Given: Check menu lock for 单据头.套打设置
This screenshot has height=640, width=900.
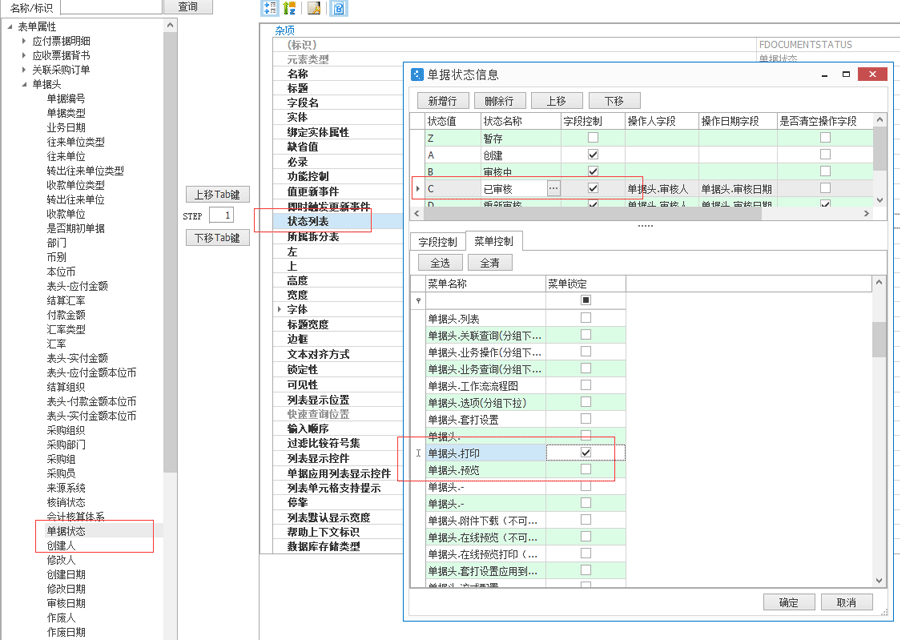Looking at the screenshot, I should [x=585, y=418].
